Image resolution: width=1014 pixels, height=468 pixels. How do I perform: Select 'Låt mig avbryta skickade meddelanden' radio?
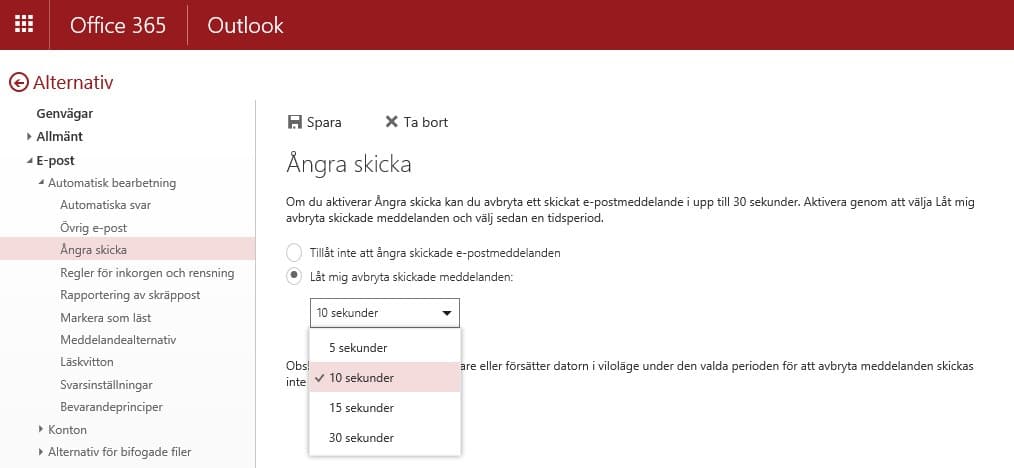(294, 276)
